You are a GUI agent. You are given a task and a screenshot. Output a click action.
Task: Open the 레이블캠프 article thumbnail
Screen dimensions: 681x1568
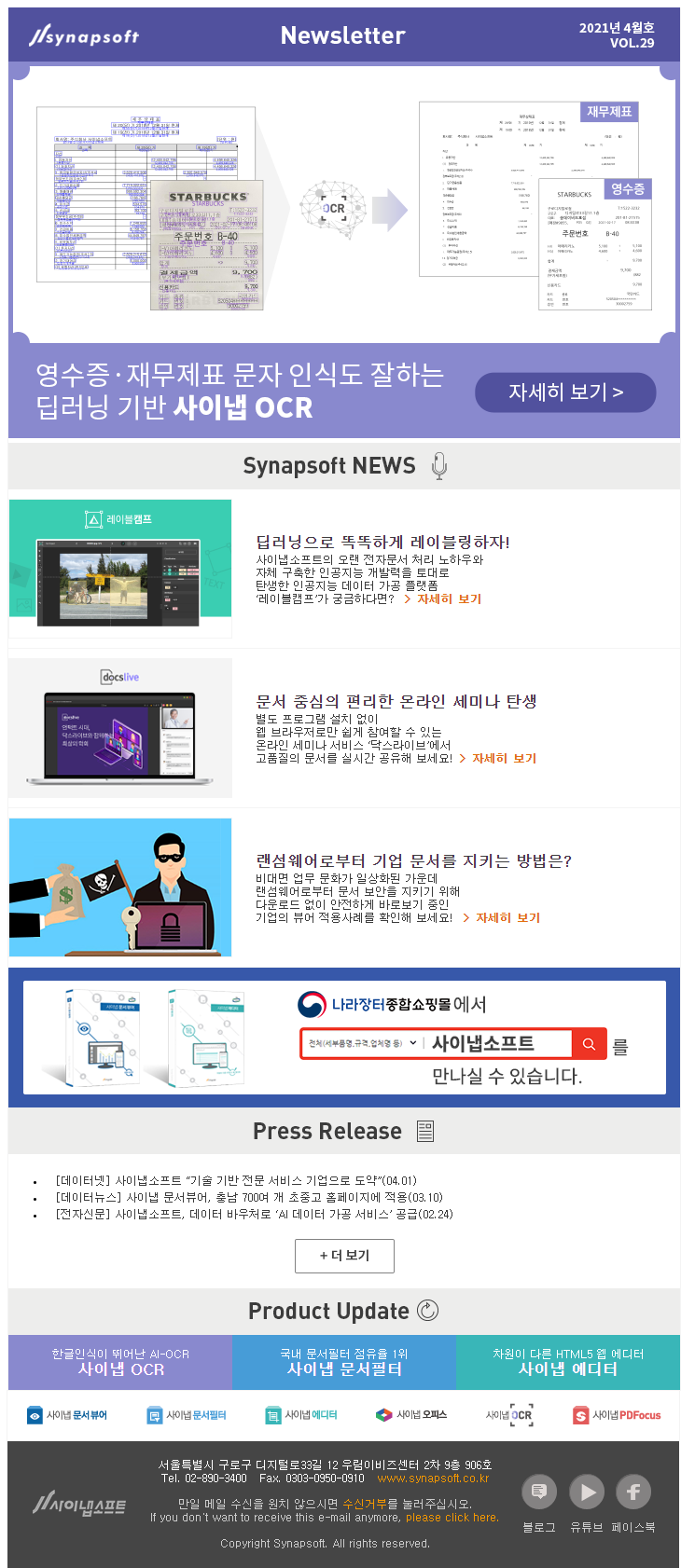pyautogui.click(x=120, y=569)
